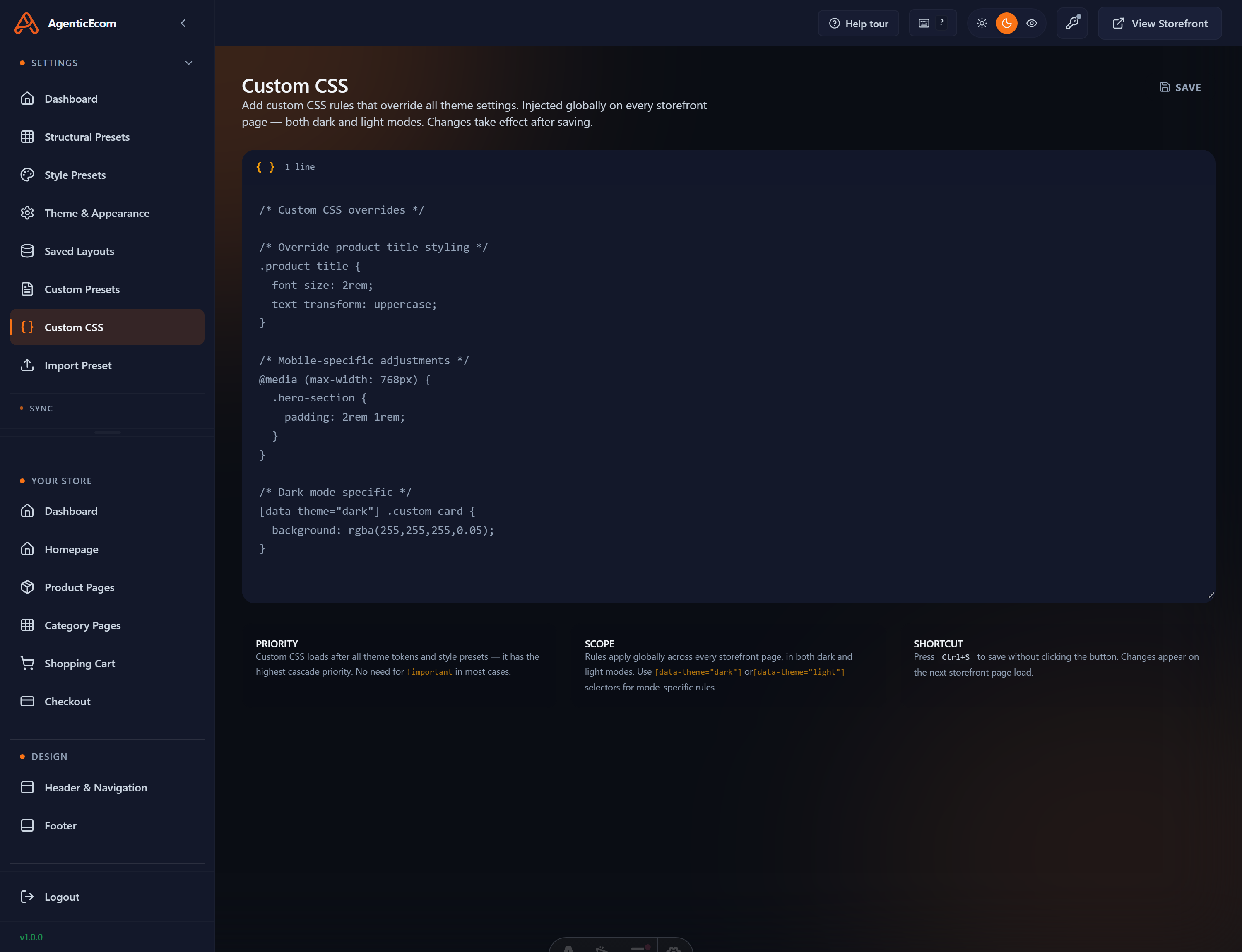The width and height of the screenshot is (1242, 952).
Task: Click the AgenticEcom logo icon
Action: [x=26, y=23]
